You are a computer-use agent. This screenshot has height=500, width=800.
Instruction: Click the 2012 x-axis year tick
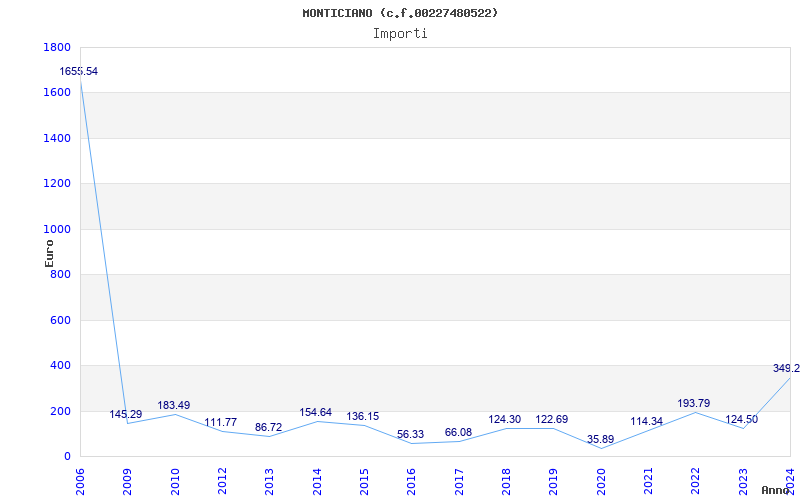tap(222, 481)
